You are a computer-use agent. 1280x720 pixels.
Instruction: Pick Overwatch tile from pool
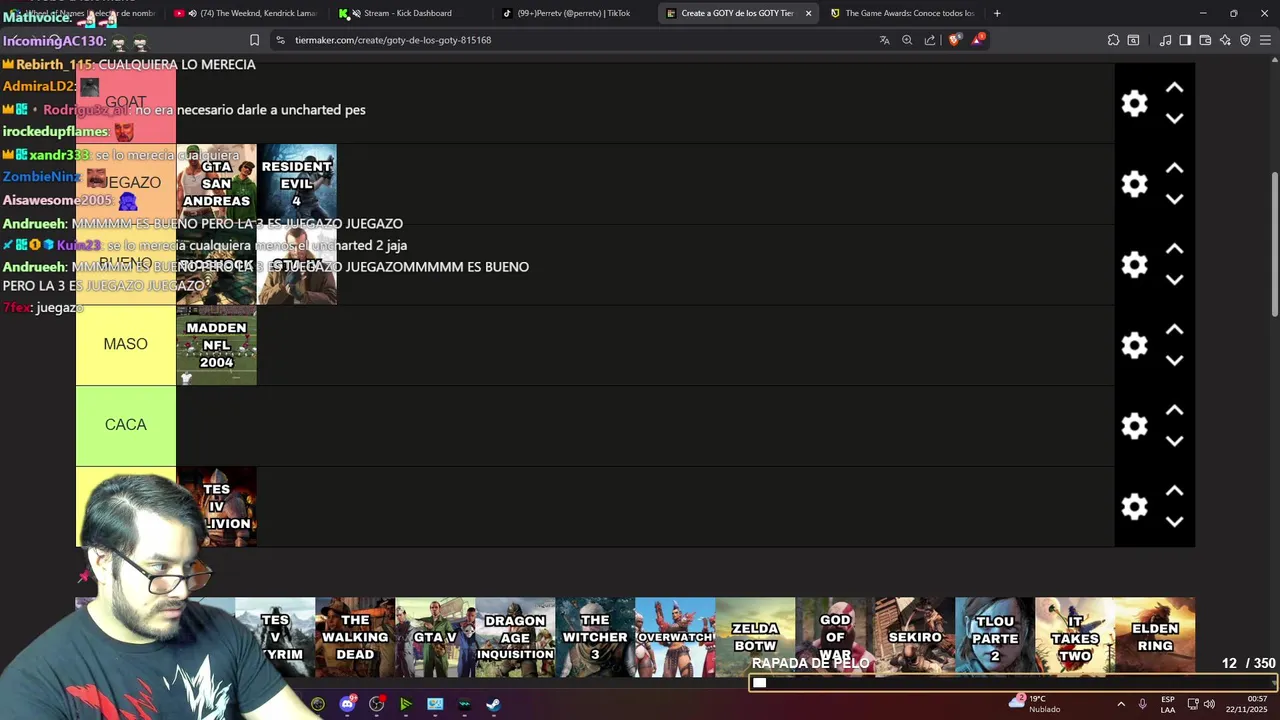675,637
